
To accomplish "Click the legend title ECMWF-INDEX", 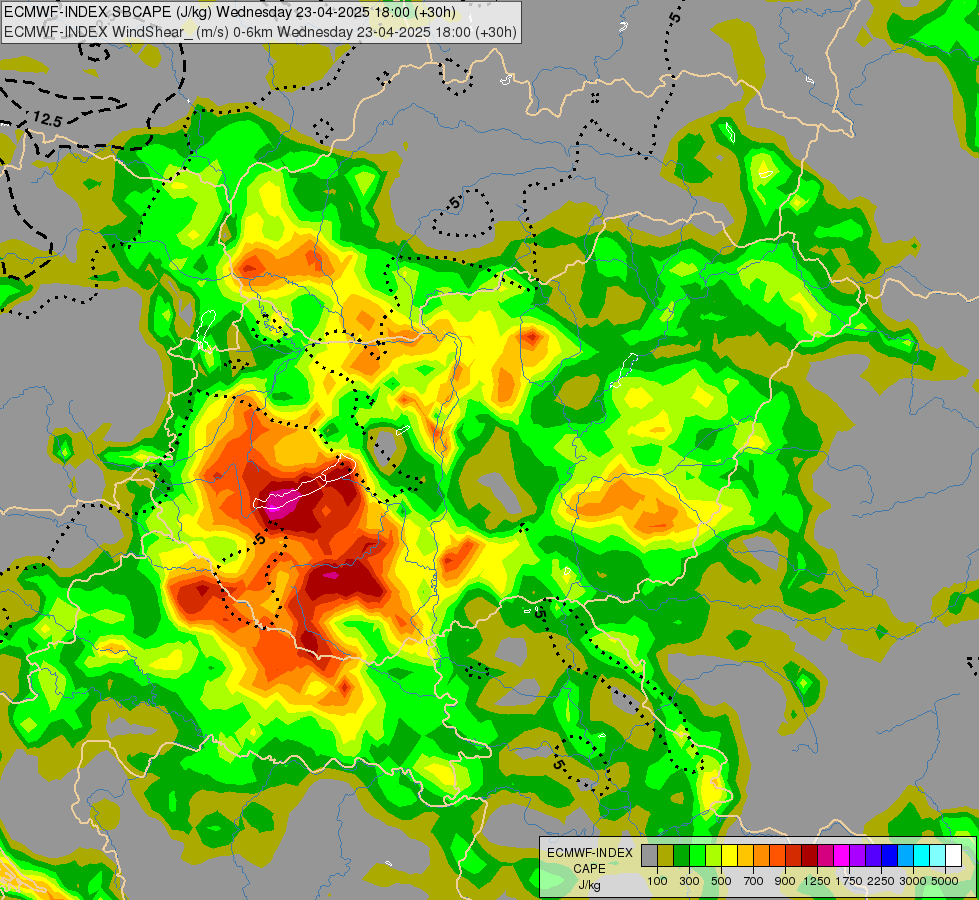I will (590, 853).
